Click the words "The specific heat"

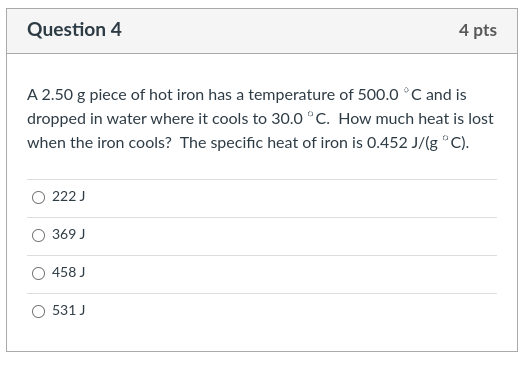239,143
